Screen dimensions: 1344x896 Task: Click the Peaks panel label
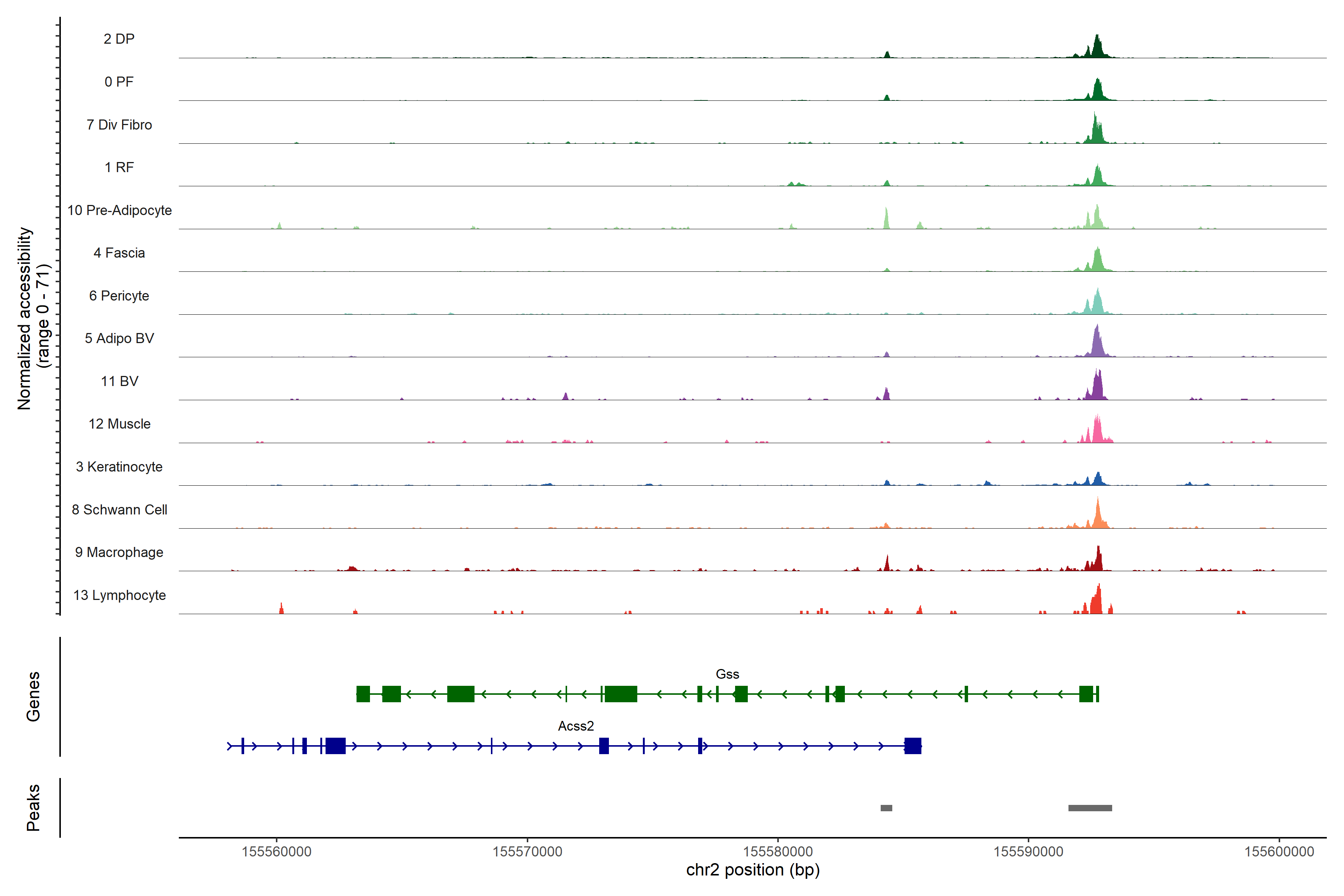click(33, 808)
